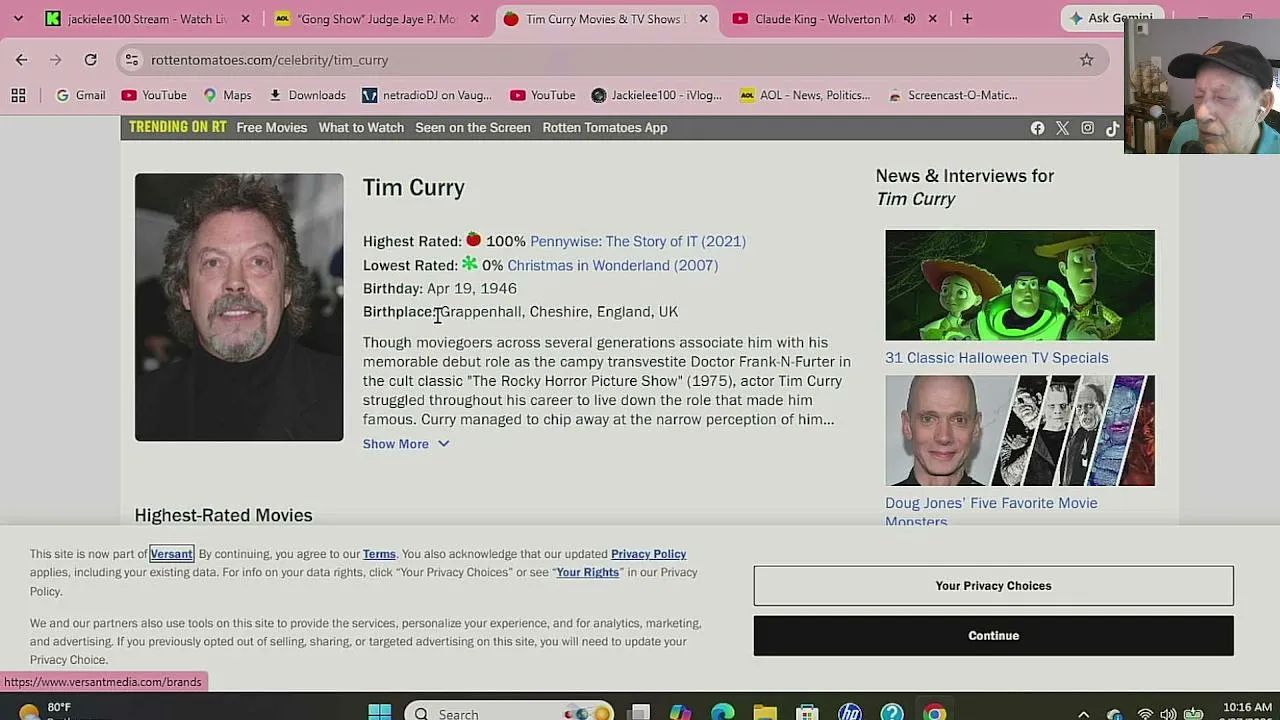
Task: Open Google Chrome taskbar icon
Action: [934, 713]
